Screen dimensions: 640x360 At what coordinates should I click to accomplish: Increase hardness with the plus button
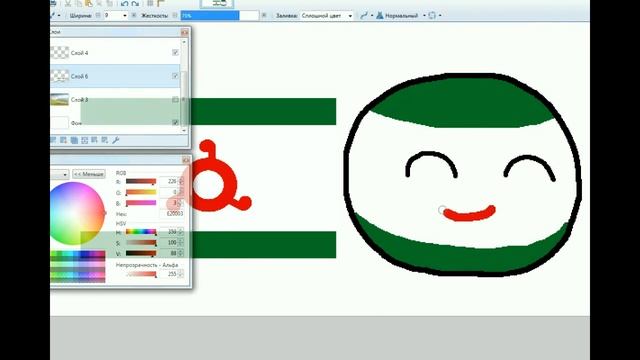point(264,16)
